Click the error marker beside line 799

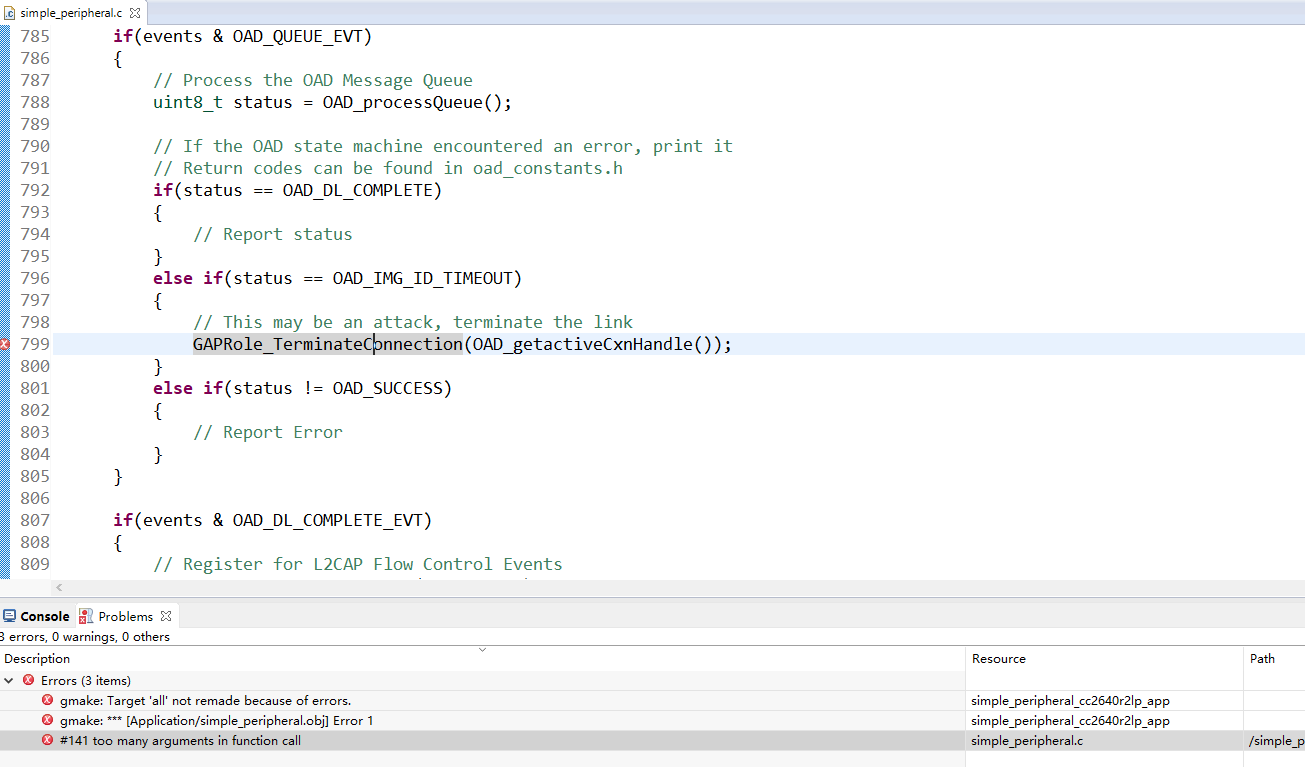(x=4, y=344)
